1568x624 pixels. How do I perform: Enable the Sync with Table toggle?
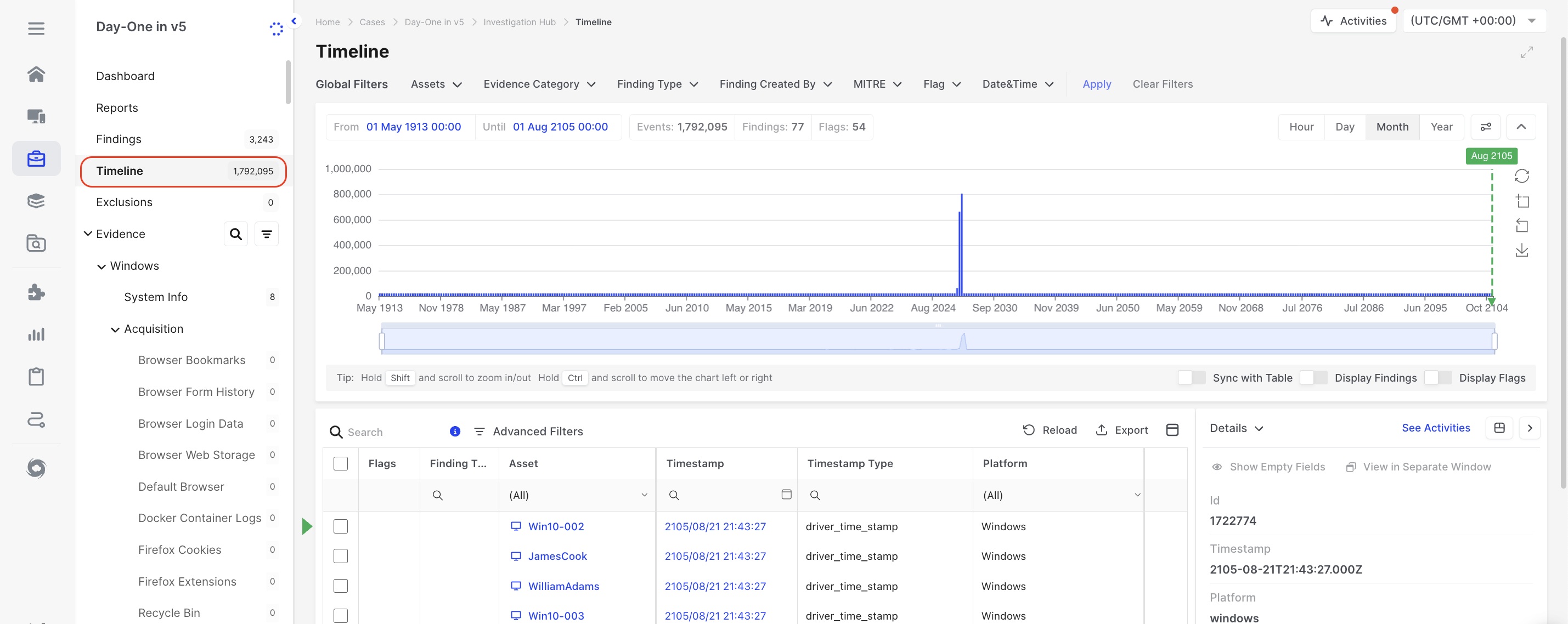[1191, 378]
